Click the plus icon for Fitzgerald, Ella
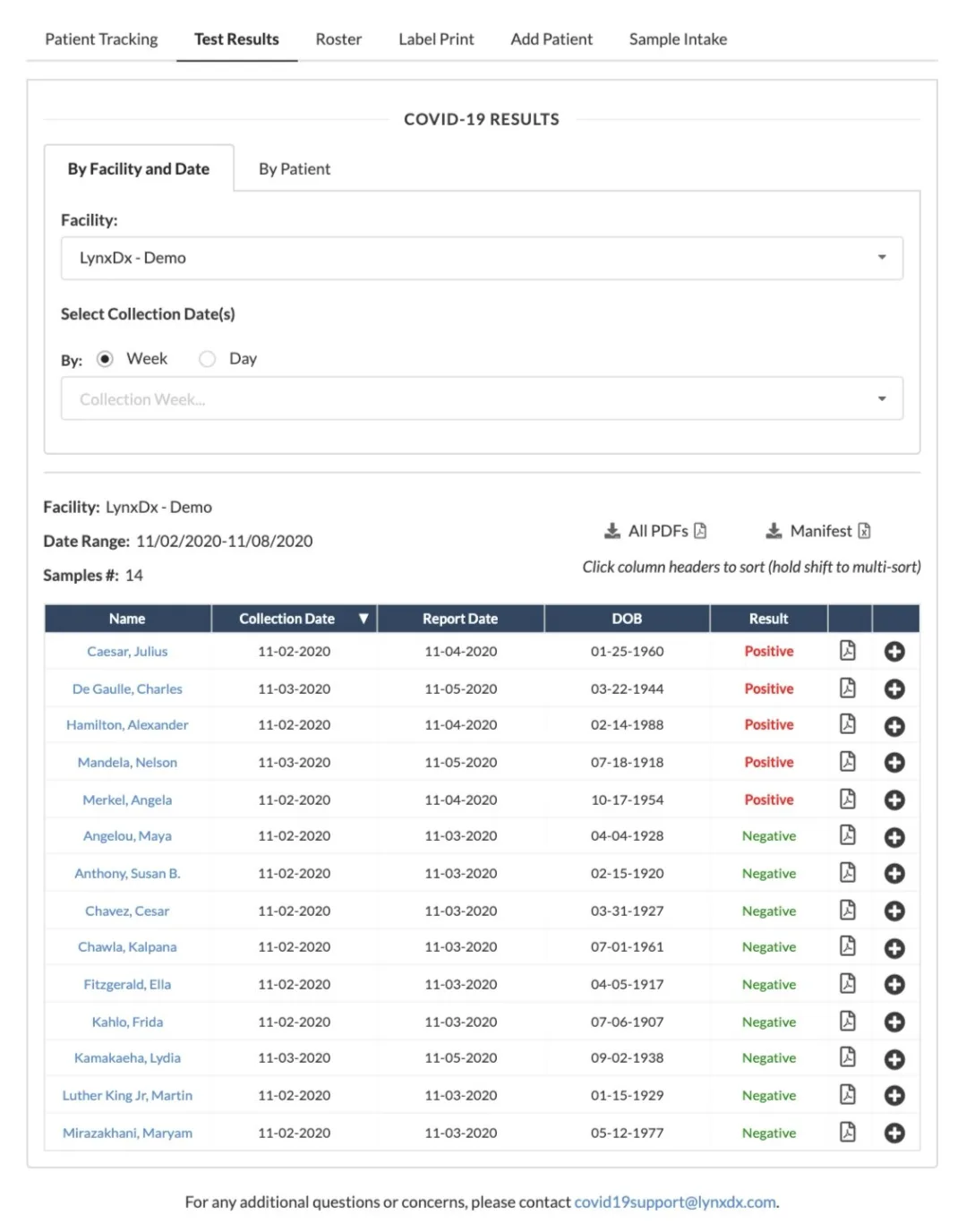 pyautogui.click(x=894, y=984)
